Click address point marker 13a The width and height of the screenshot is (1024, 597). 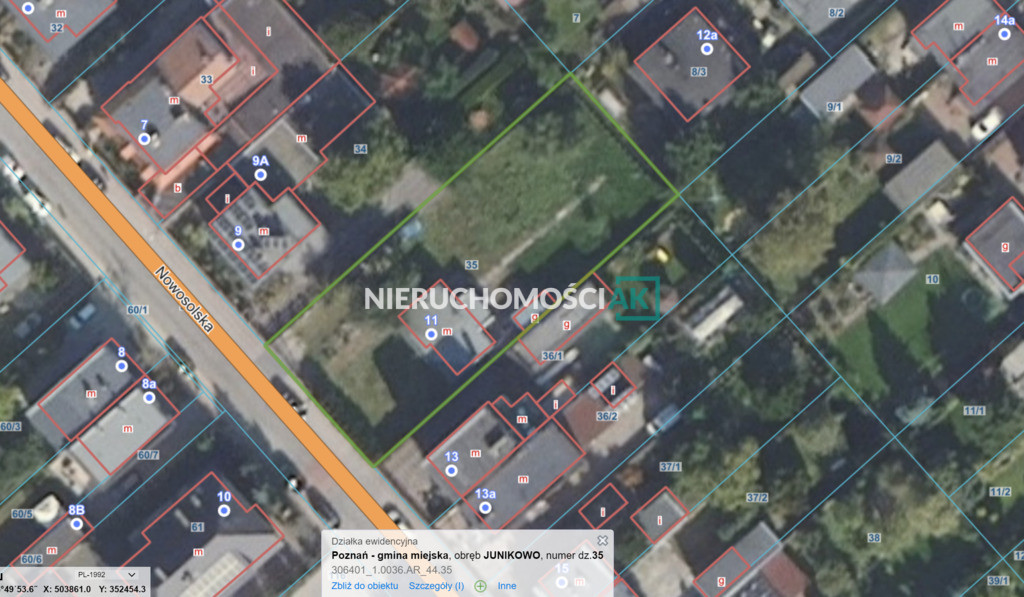pyautogui.click(x=485, y=508)
